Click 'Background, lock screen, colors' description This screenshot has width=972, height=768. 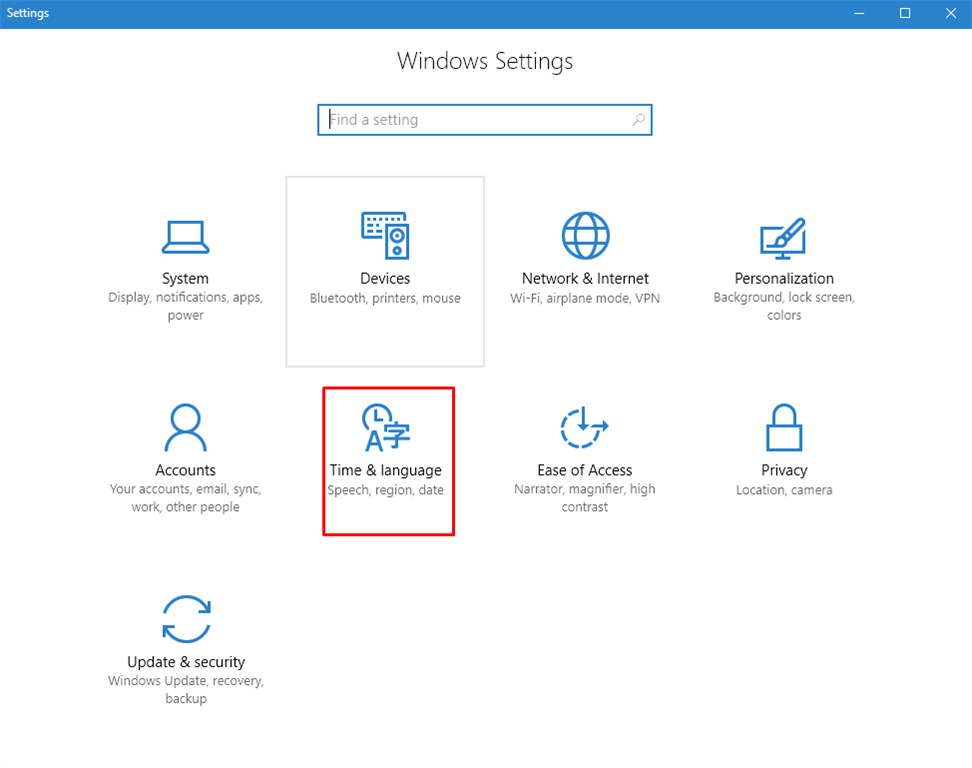point(784,306)
